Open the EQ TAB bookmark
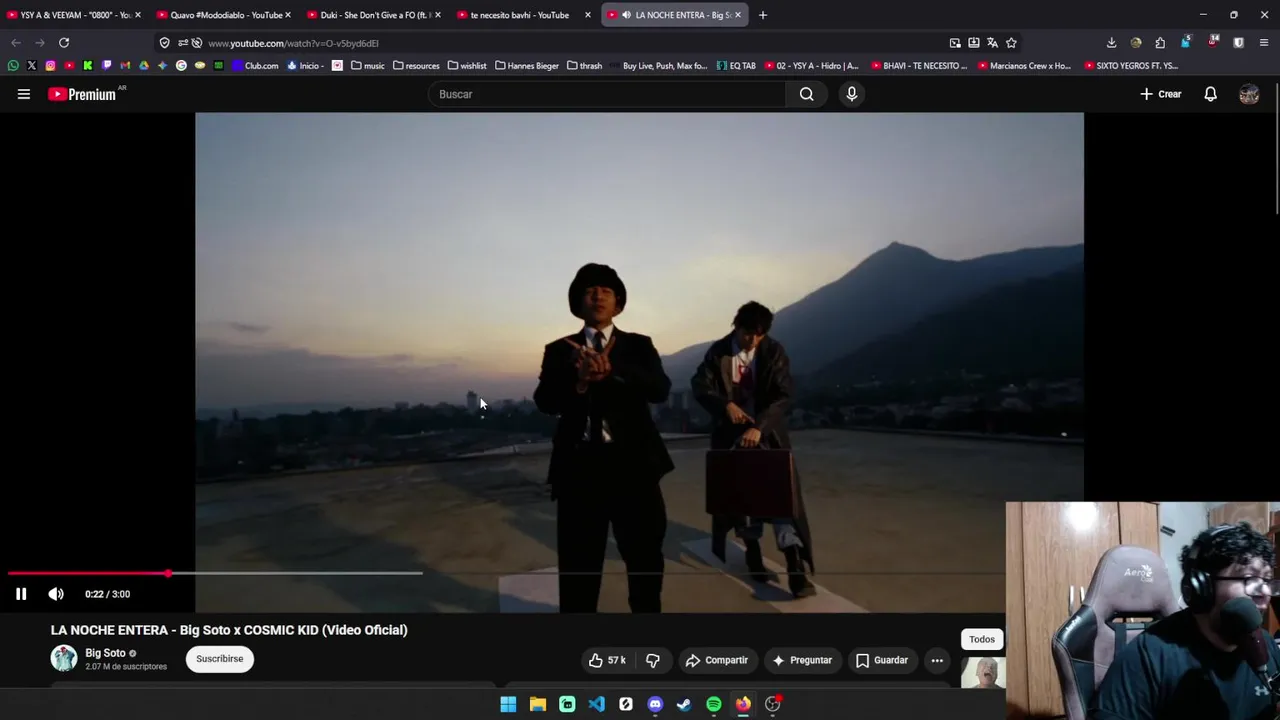The image size is (1280, 720). pyautogui.click(x=737, y=66)
